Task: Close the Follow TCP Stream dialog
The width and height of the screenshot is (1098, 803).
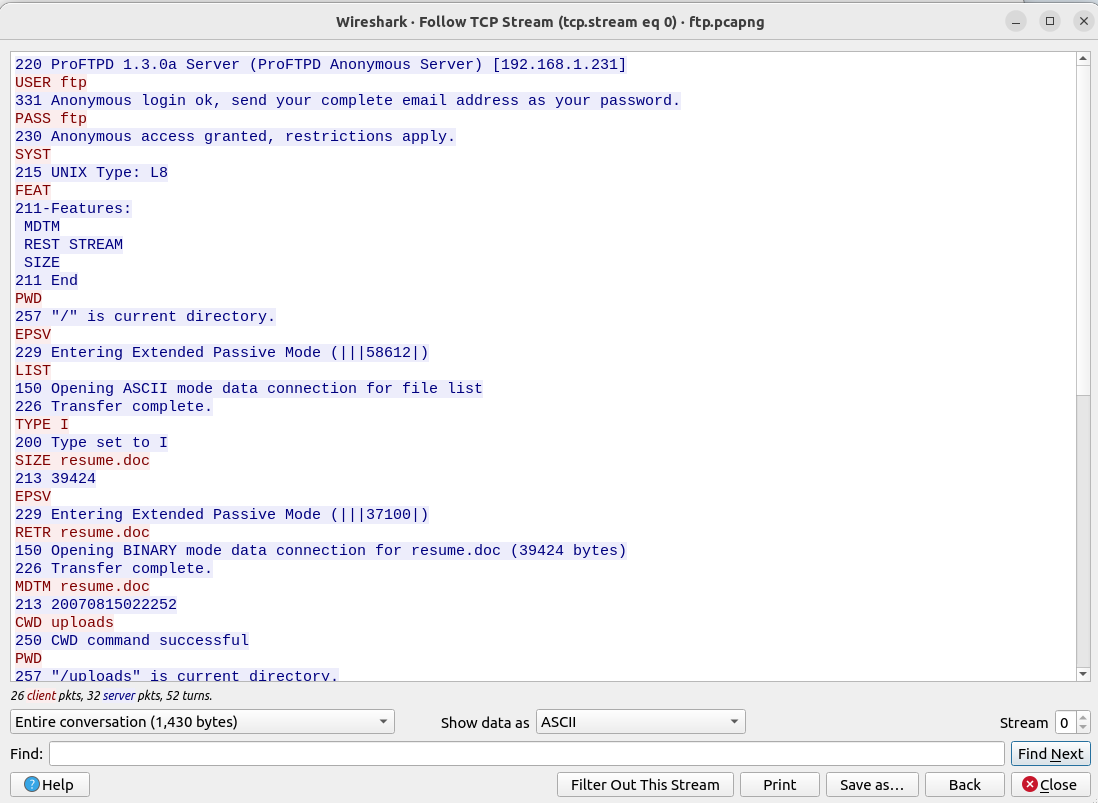Action: [1050, 784]
